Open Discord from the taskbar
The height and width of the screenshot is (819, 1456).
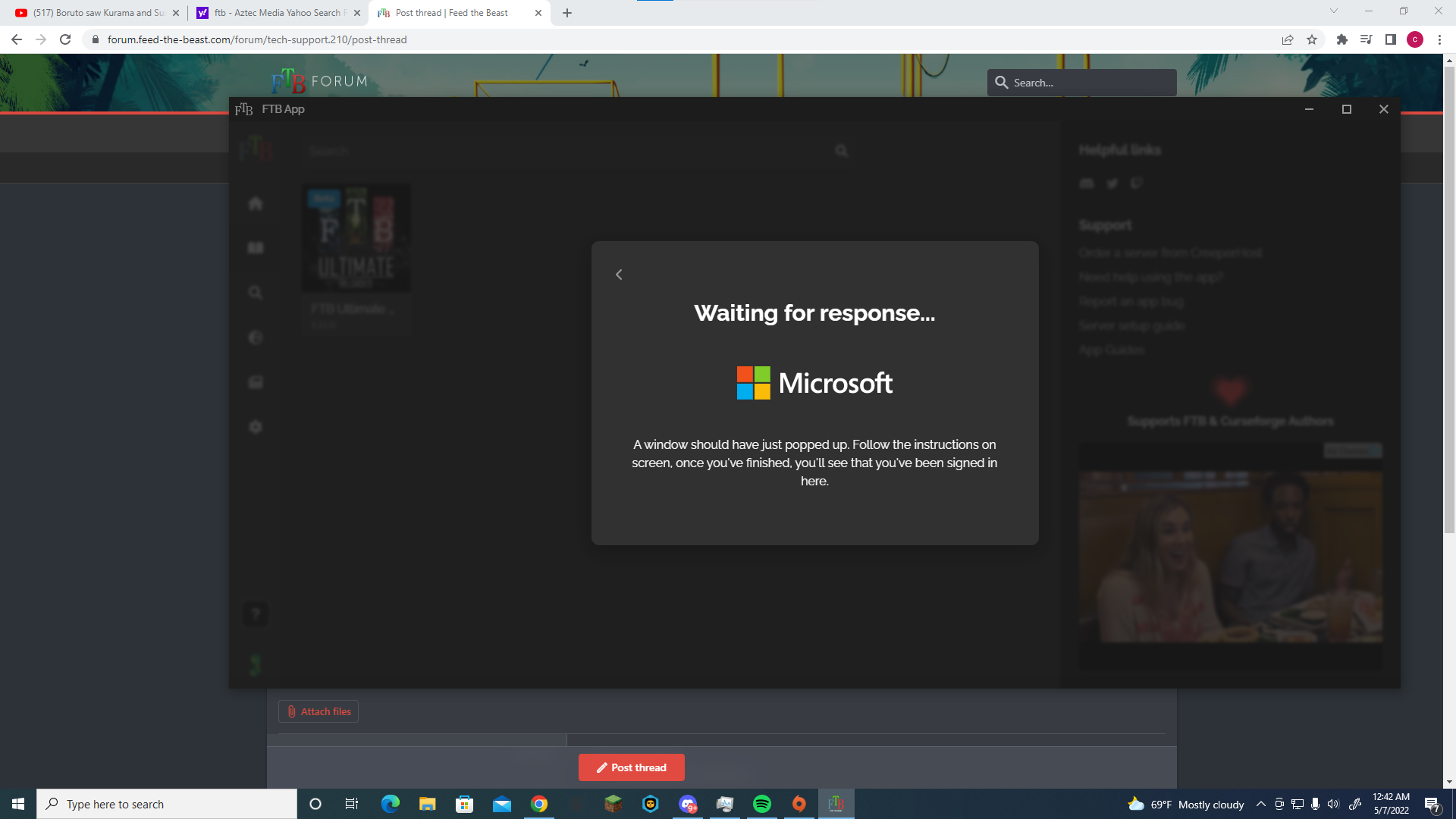point(688,804)
